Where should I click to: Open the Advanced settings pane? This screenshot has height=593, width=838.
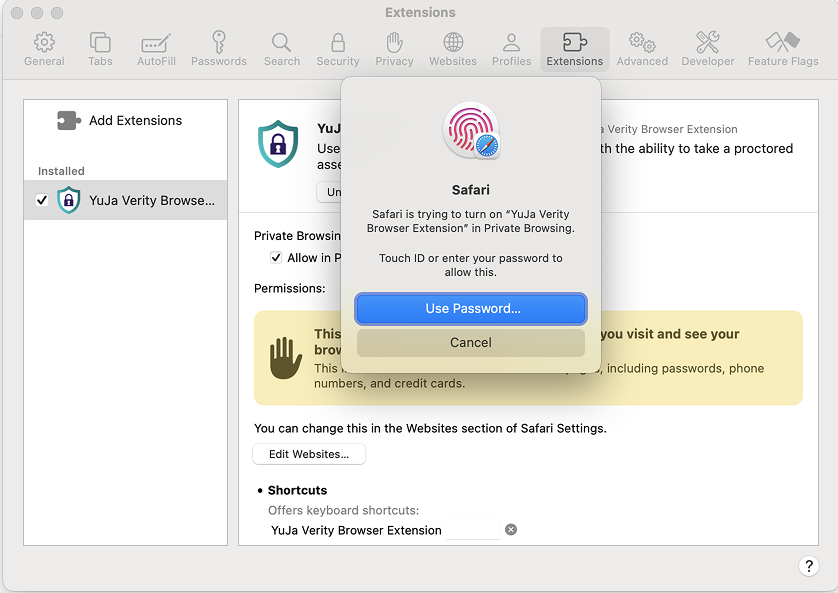click(x=642, y=49)
